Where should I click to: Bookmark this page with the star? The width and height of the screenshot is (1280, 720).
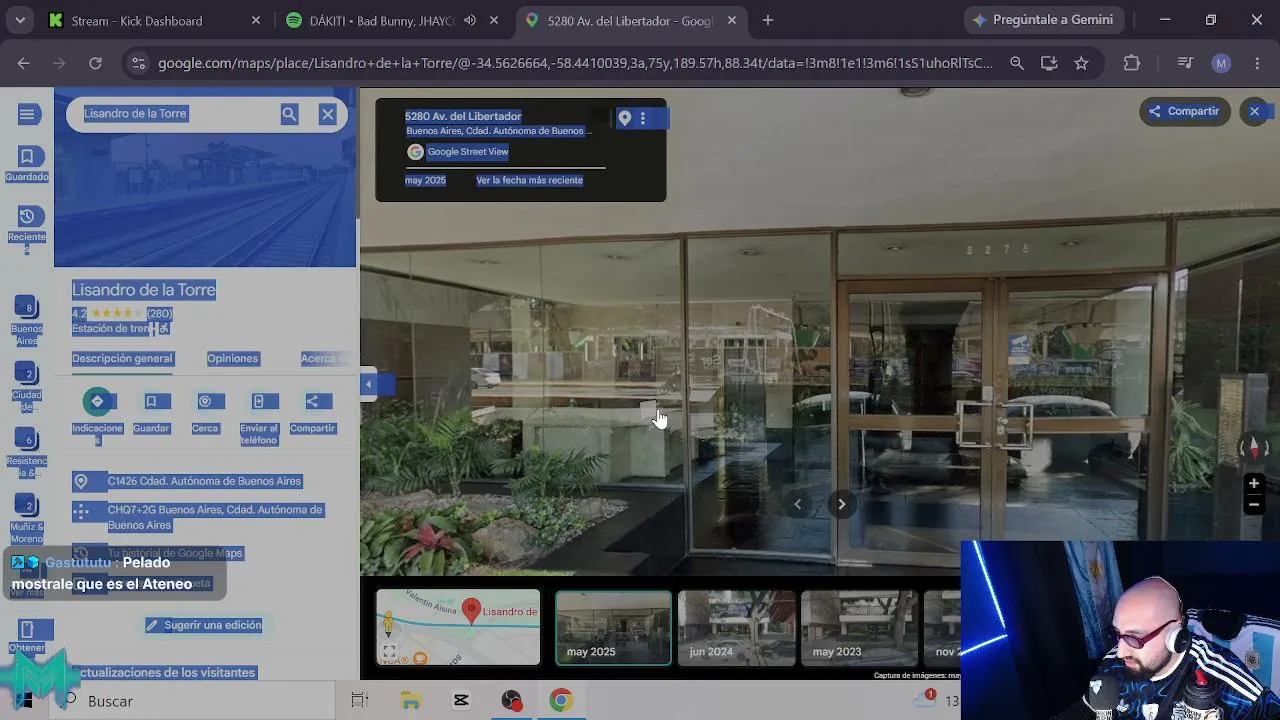[x=1081, y=63]
